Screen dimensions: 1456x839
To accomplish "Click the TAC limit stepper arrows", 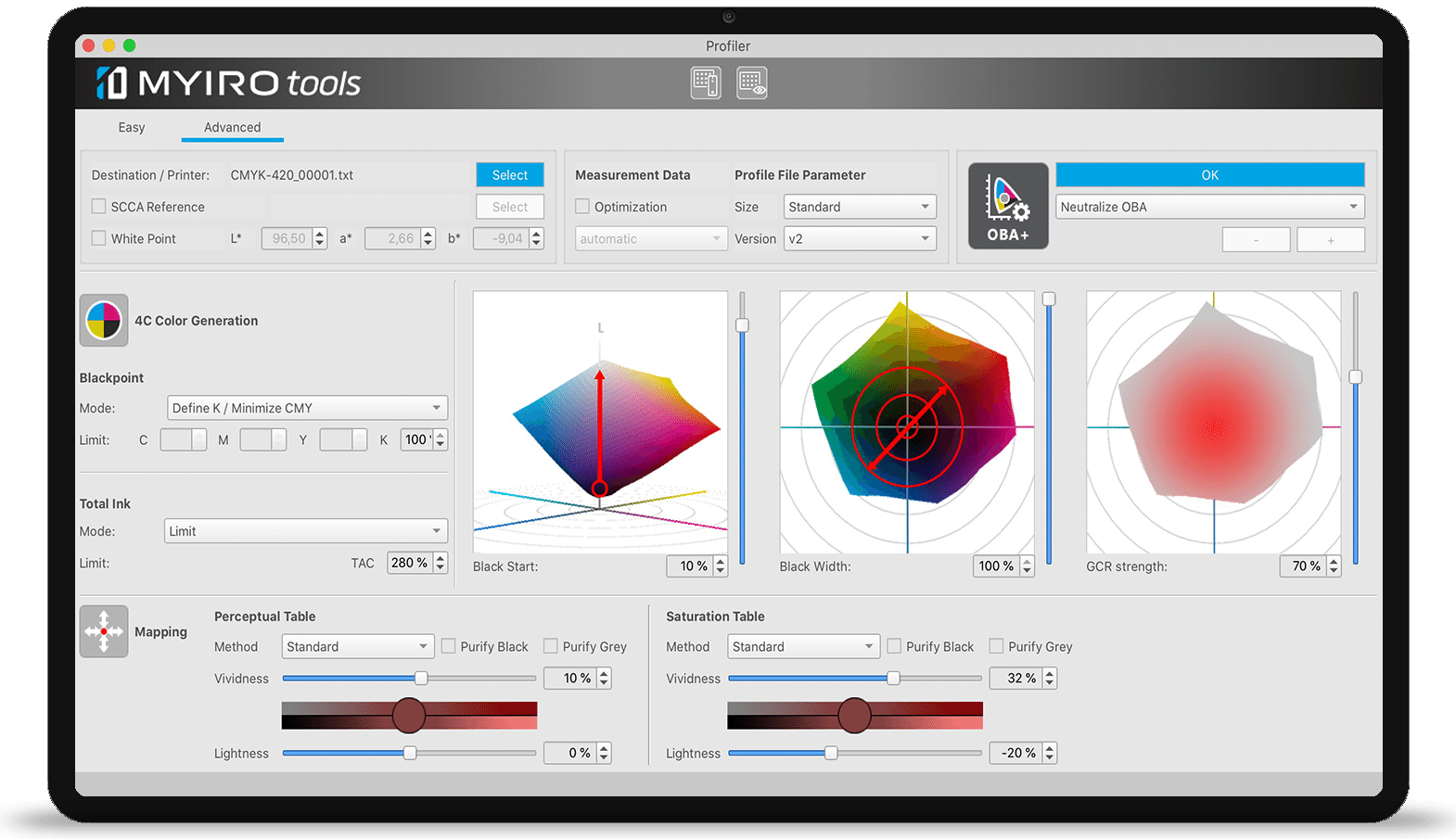I will tap(441, 563).
